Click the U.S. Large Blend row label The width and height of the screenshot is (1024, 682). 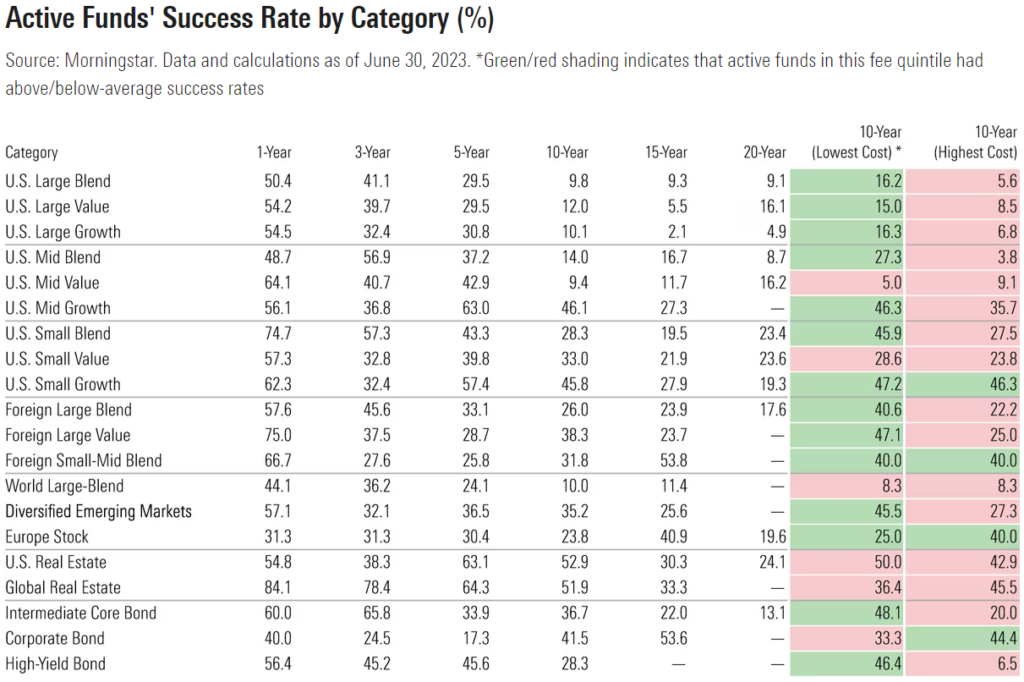click(x=58, y=181)
